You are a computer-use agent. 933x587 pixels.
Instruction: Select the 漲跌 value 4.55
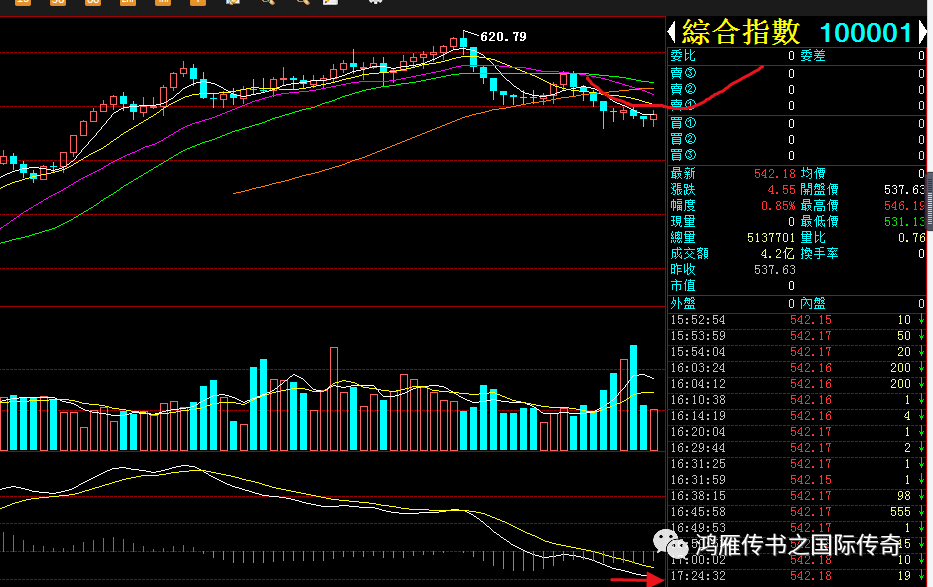781,190
